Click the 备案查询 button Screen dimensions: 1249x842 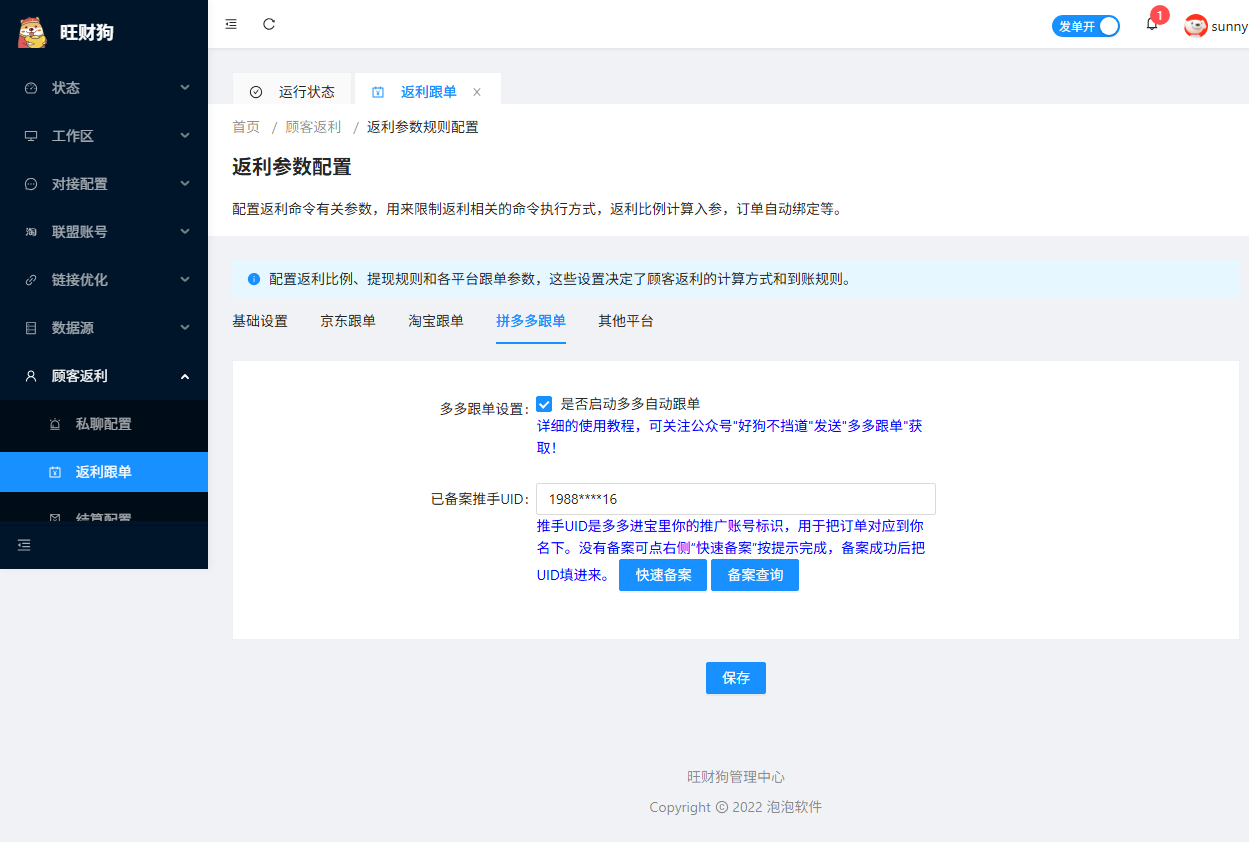755,575
